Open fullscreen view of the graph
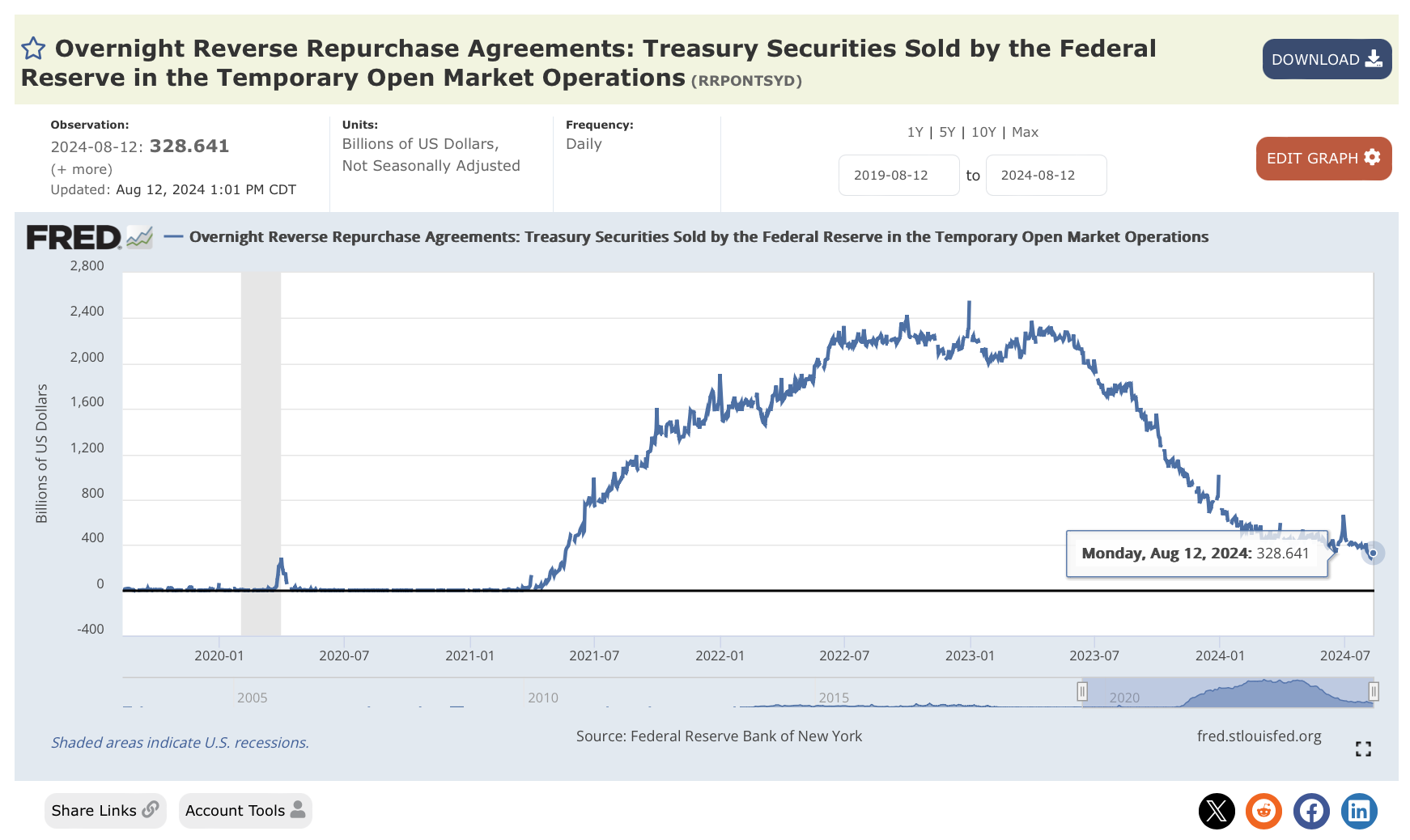The image size is (1410, 840). pos(1363,749)
